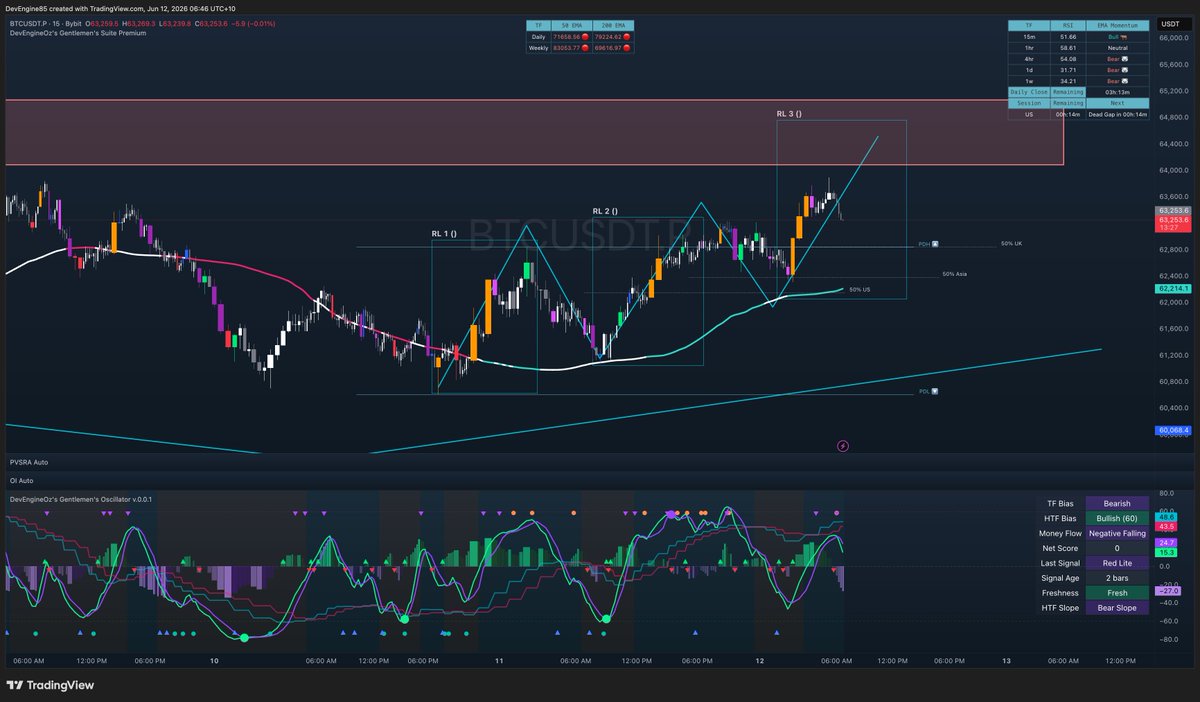Click the lightning bolt event marker on chart
1200x702 pixels.
click(x=842, y=446)
